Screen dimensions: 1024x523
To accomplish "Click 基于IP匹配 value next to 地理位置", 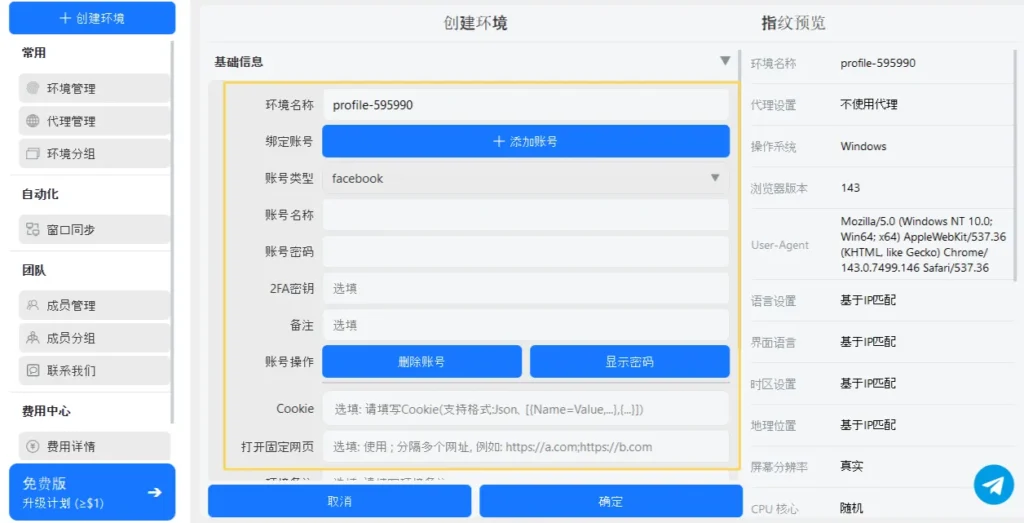I will [868, 426].
